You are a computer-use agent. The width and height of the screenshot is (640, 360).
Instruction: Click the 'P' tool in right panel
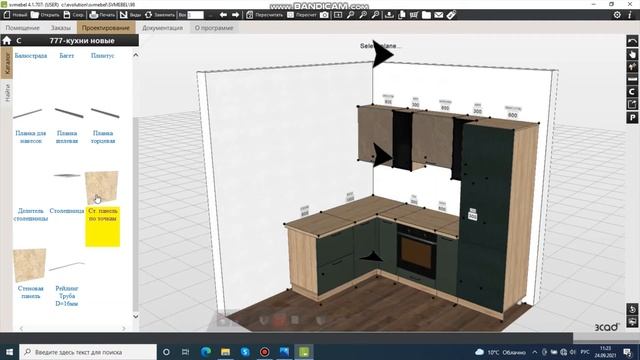(632, 118)
